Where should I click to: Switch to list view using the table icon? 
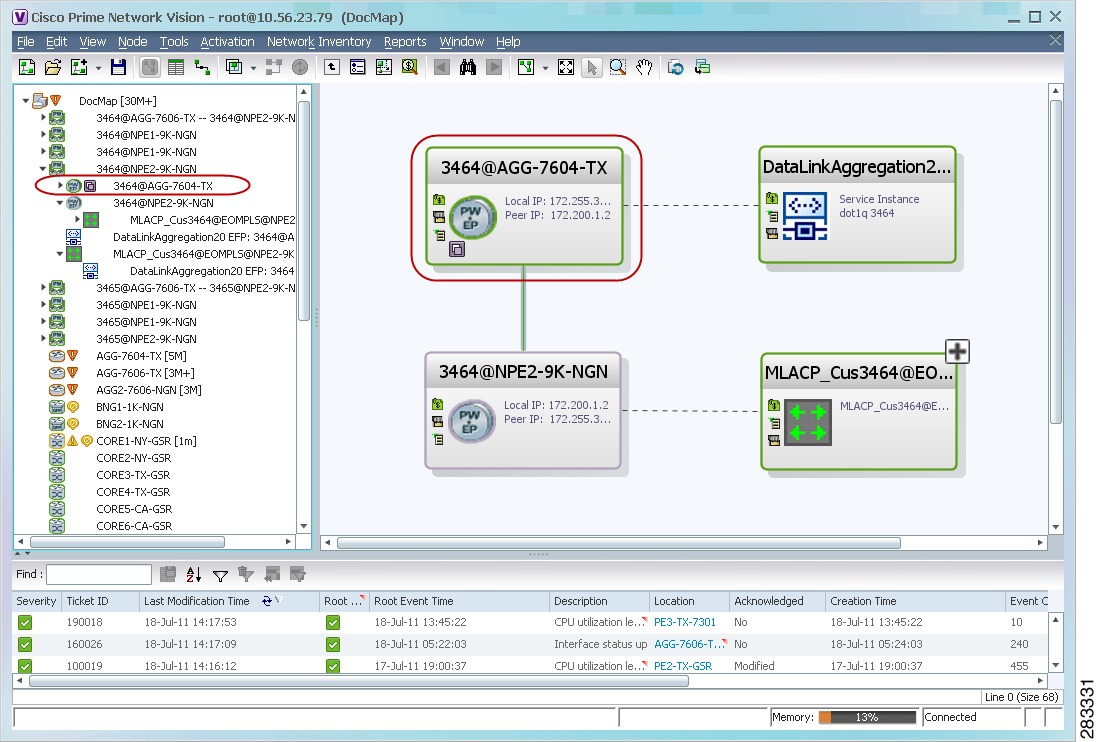tap(176, 67)
